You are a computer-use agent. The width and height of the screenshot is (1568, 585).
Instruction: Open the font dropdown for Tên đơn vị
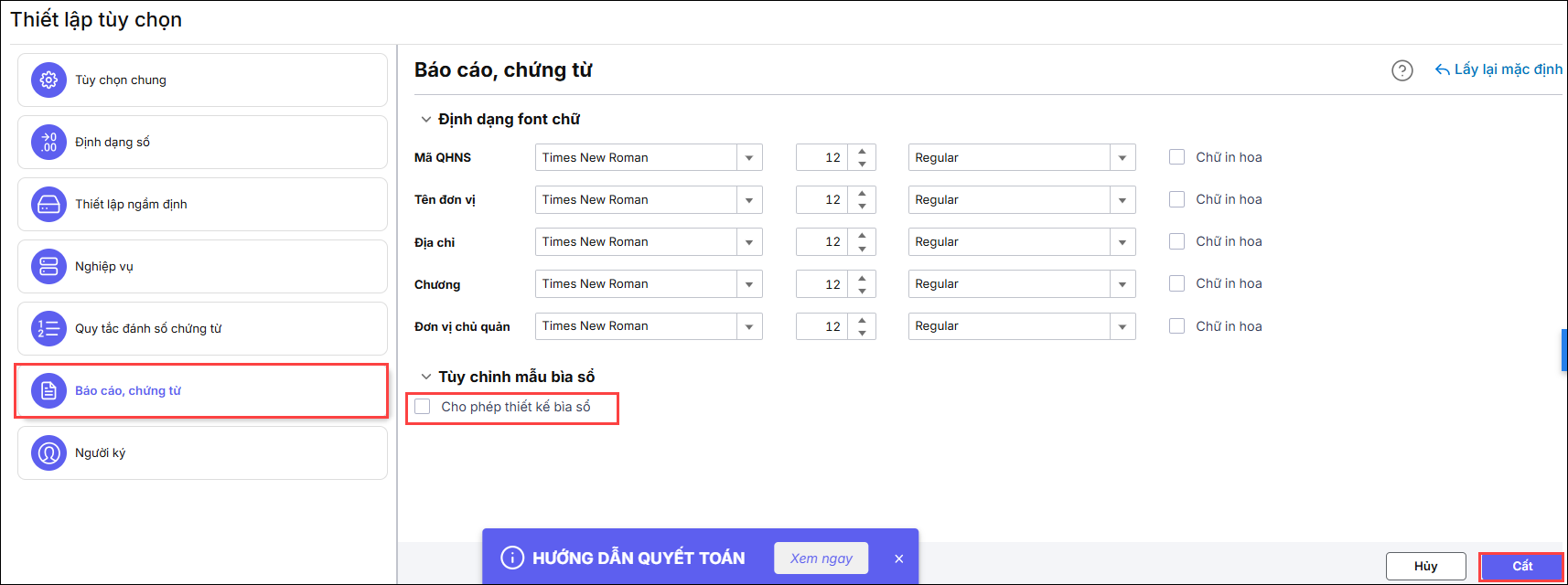point(749,200)
